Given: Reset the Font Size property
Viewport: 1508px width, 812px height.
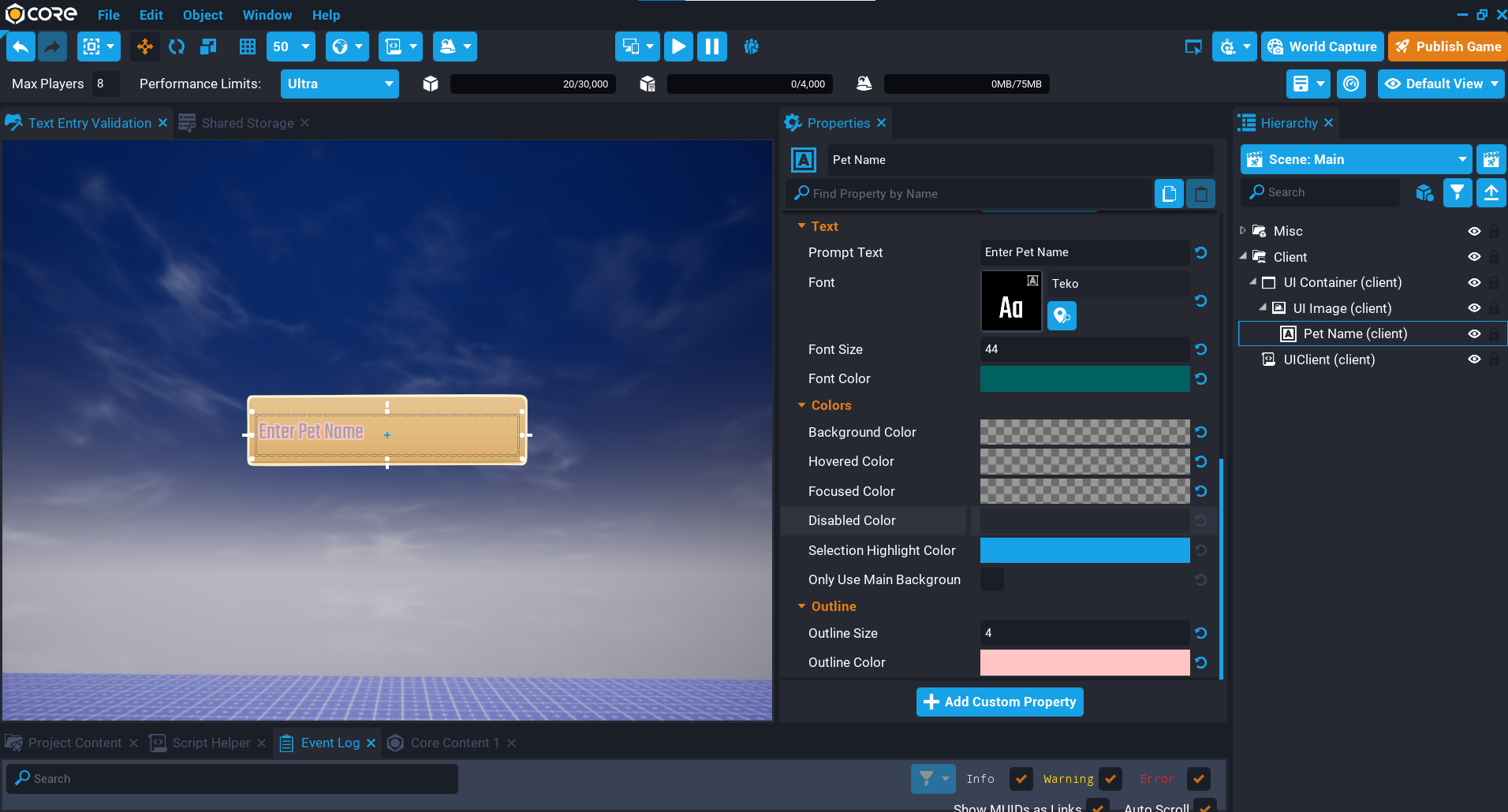Looking at the screenshot, I should tap(1200, 349).
